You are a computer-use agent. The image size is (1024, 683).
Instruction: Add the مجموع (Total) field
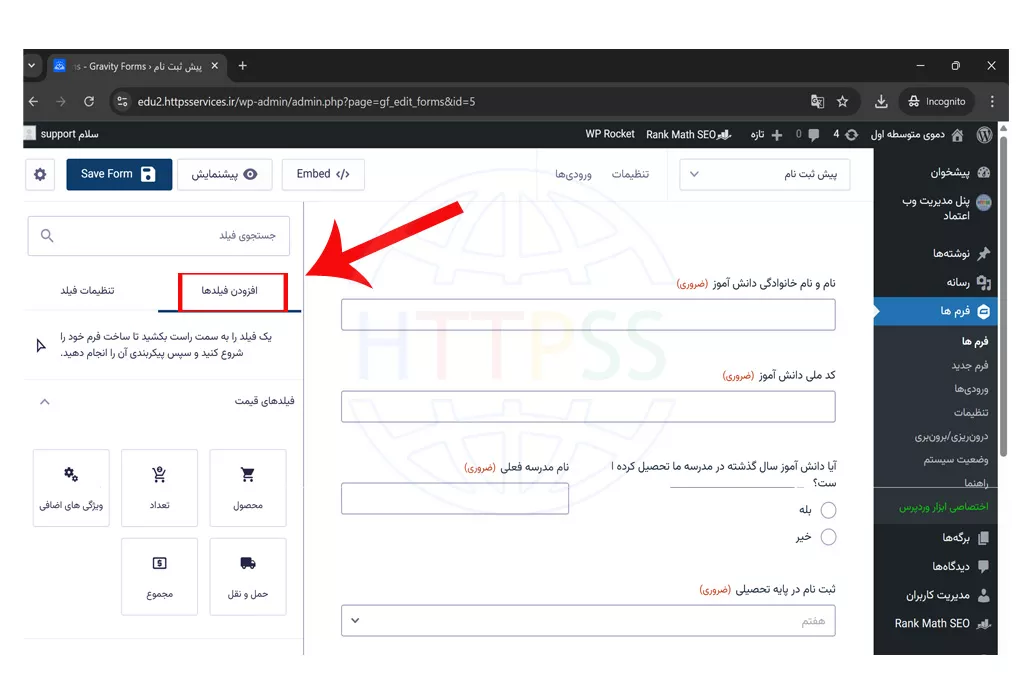(x=159, y=576)
